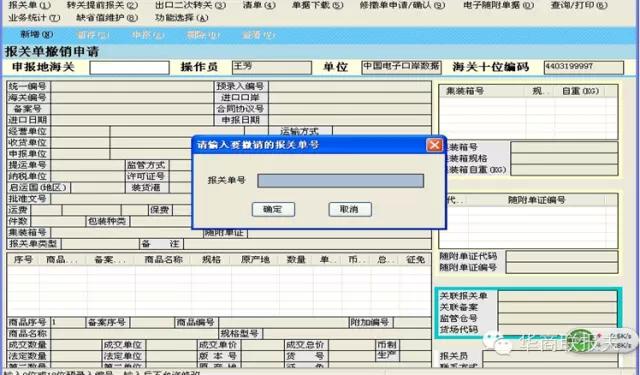This screenshot has height=375, width=640.
Task: Open the 报关单(1) menu
Action: [x=29, y=5]
